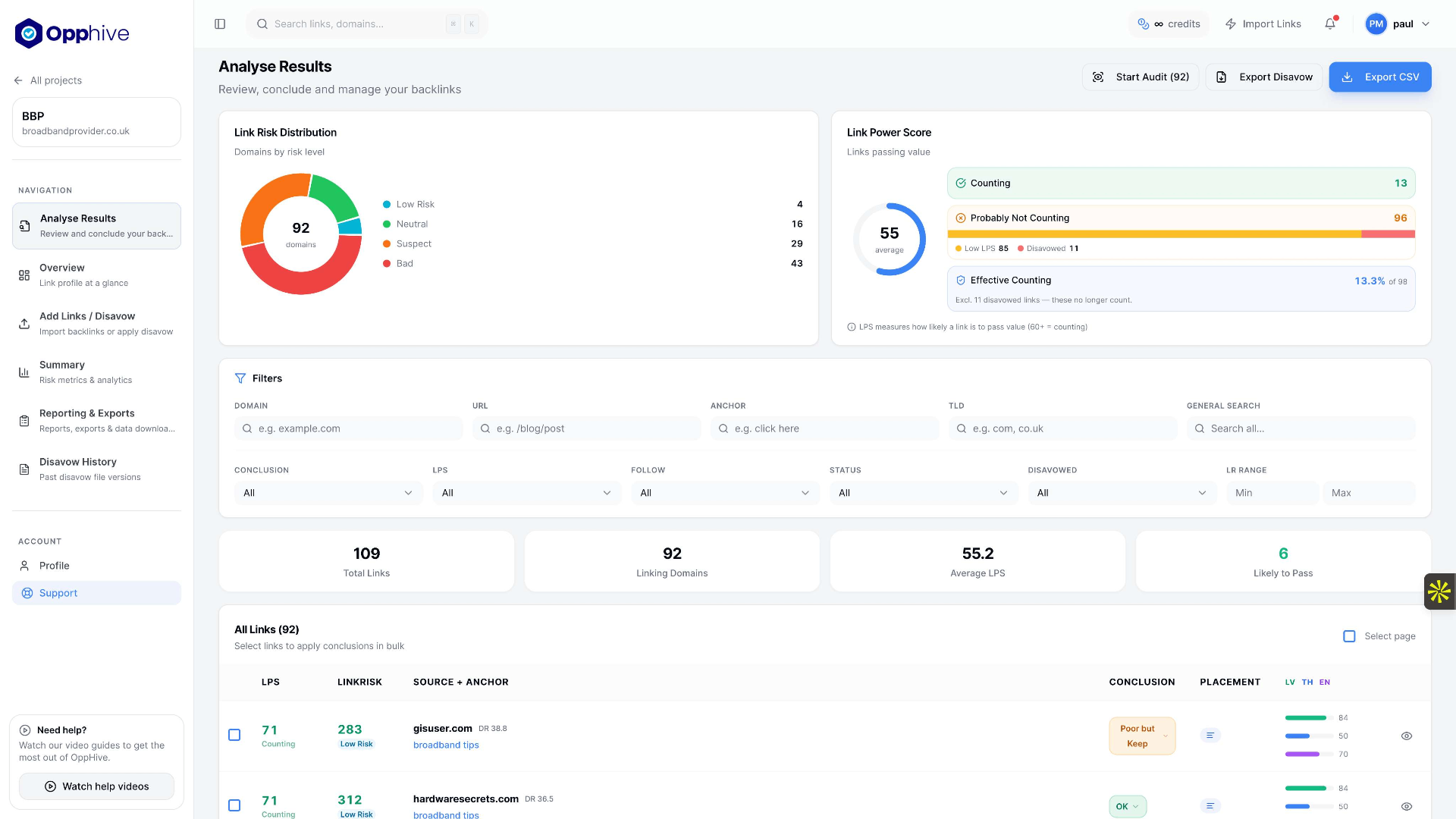This screenshot has width=1456, height=819.
Task: Click the PM user avatar
Action: coord(1376,24)
